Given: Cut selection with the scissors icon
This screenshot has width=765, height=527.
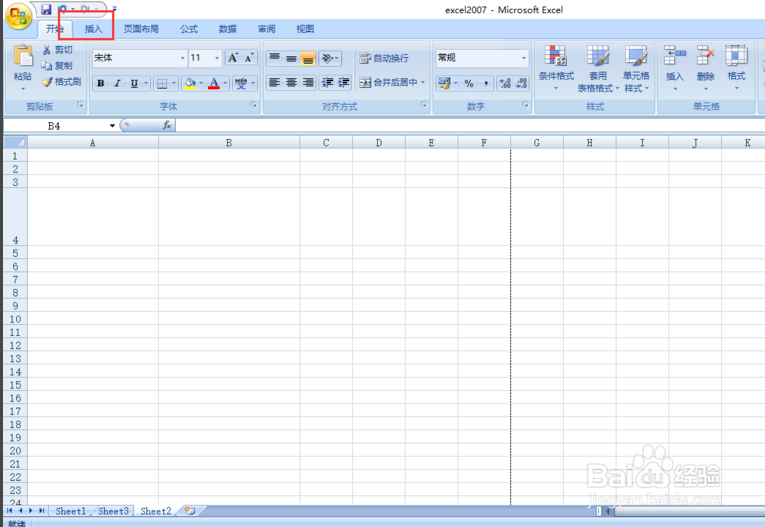Looking at the screenshot, I should tap(47, 50).
